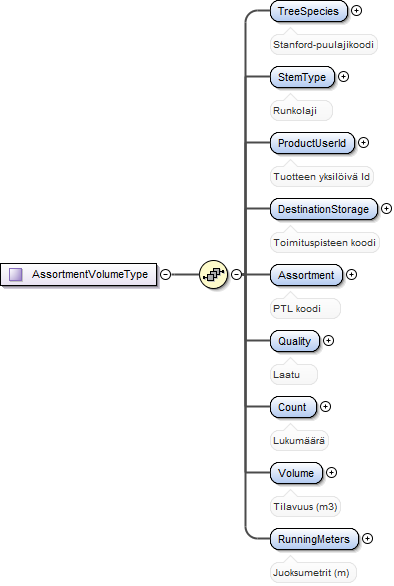The height and width of the screenshot is (586, 394).
Task: Select the Quality element
Action: coord(295,341)
